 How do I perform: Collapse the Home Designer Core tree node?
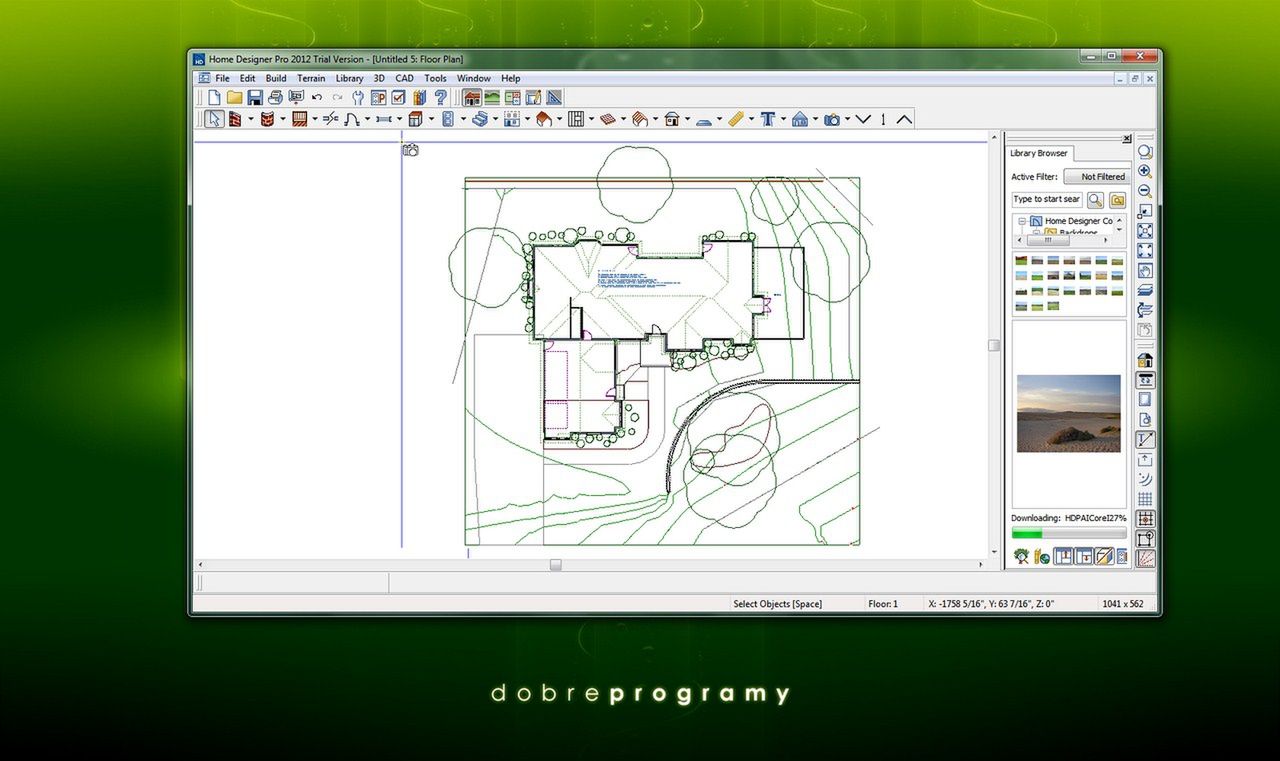[x=1022, y=221]
